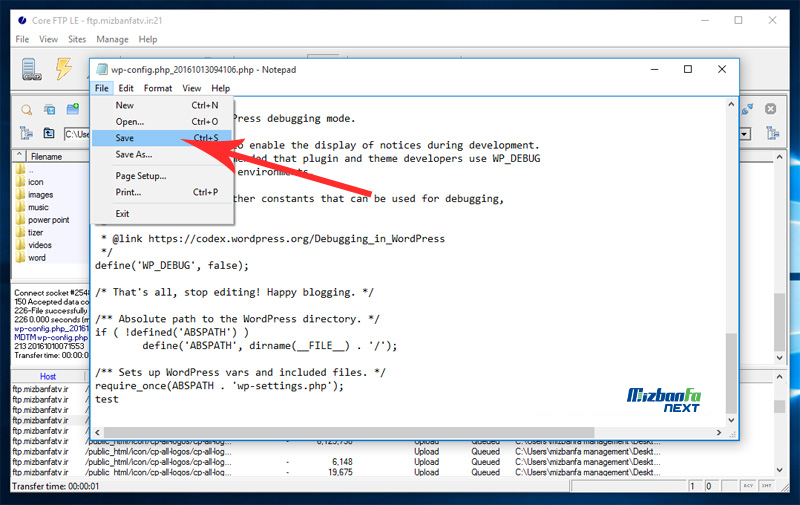800x505 pixels.
Task: Click the queue size value '6,148'
Action: pyautogui.click(x=342, y=462)
